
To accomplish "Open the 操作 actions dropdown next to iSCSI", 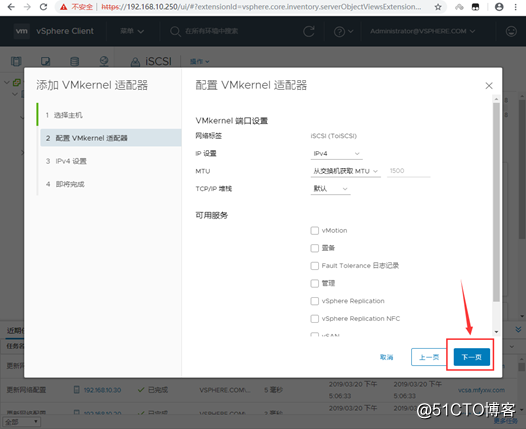I will coord(200,61).
